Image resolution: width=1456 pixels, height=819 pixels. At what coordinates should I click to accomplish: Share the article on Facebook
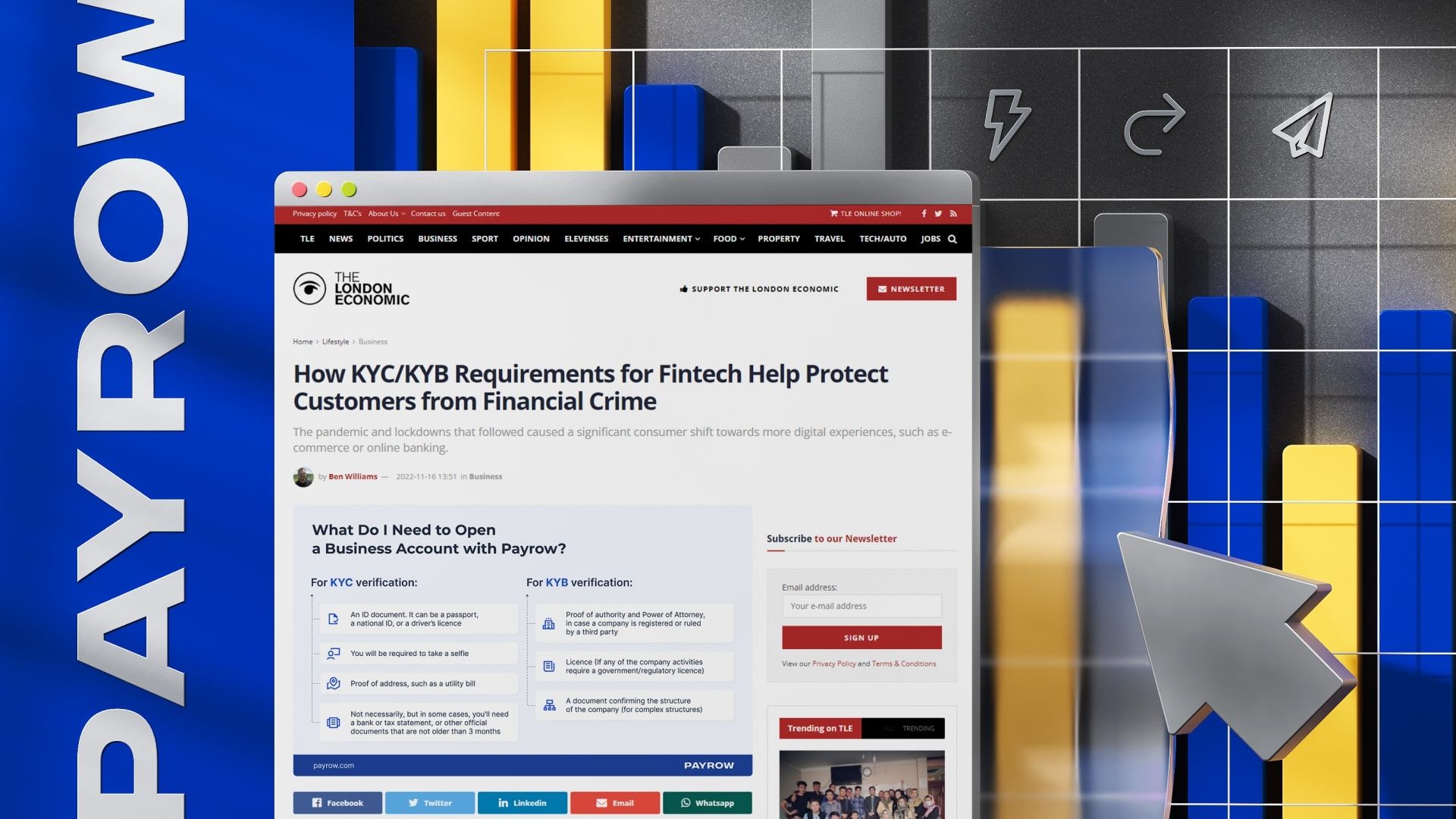337,803
